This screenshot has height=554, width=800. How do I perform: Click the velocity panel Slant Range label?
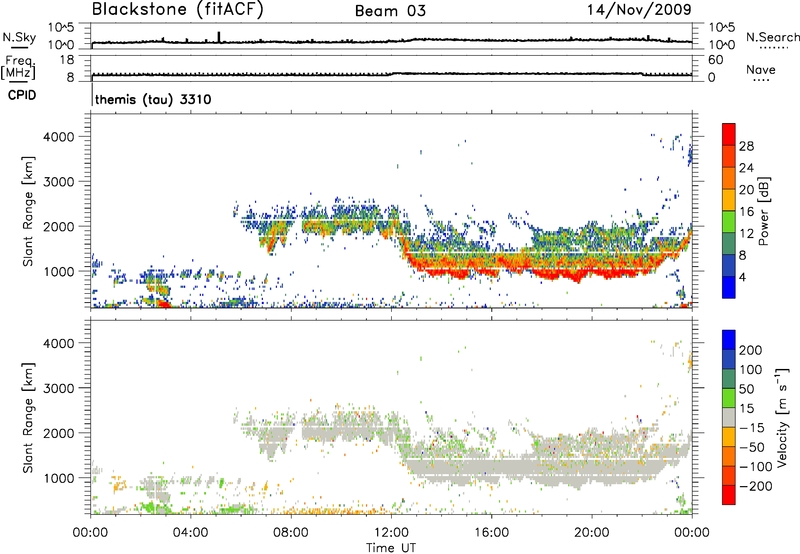(28, 417)
